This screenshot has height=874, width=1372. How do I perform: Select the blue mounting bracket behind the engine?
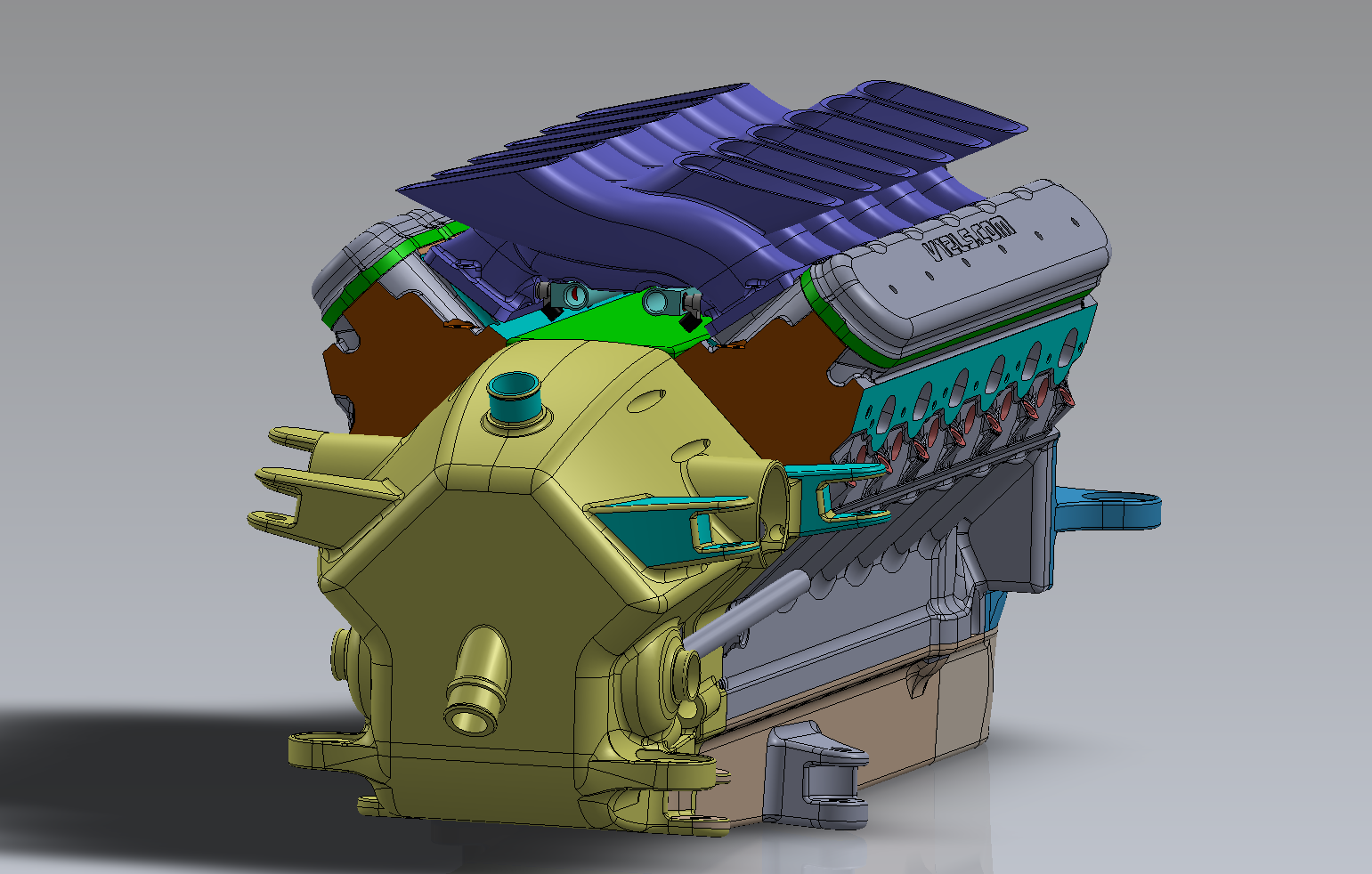1108,510
